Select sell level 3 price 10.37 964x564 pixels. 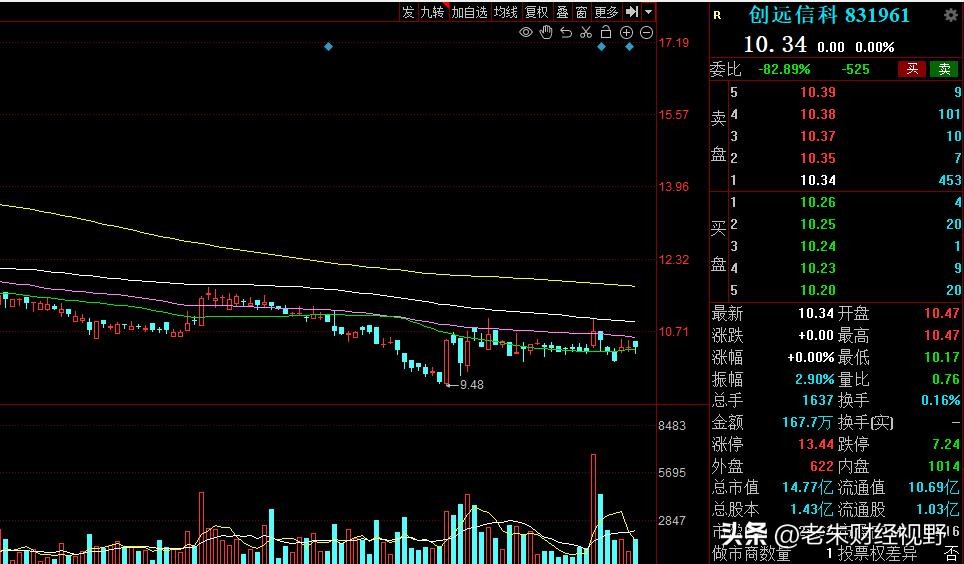pyautogui.click(x=818, y=136)
